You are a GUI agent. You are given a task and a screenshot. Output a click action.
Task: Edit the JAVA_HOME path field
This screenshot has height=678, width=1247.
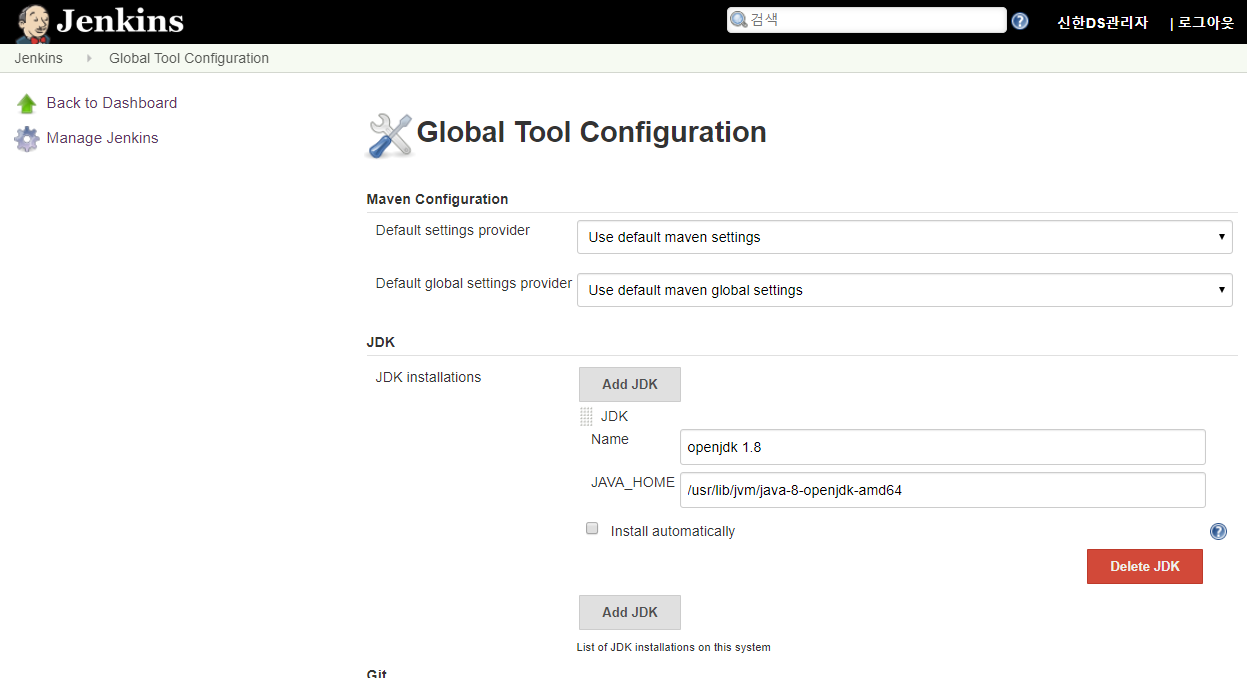(943, 490)
